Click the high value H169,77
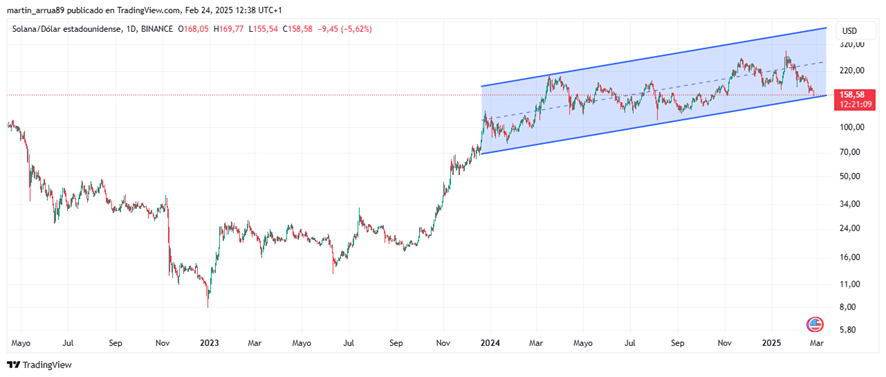 coord(228,29)
